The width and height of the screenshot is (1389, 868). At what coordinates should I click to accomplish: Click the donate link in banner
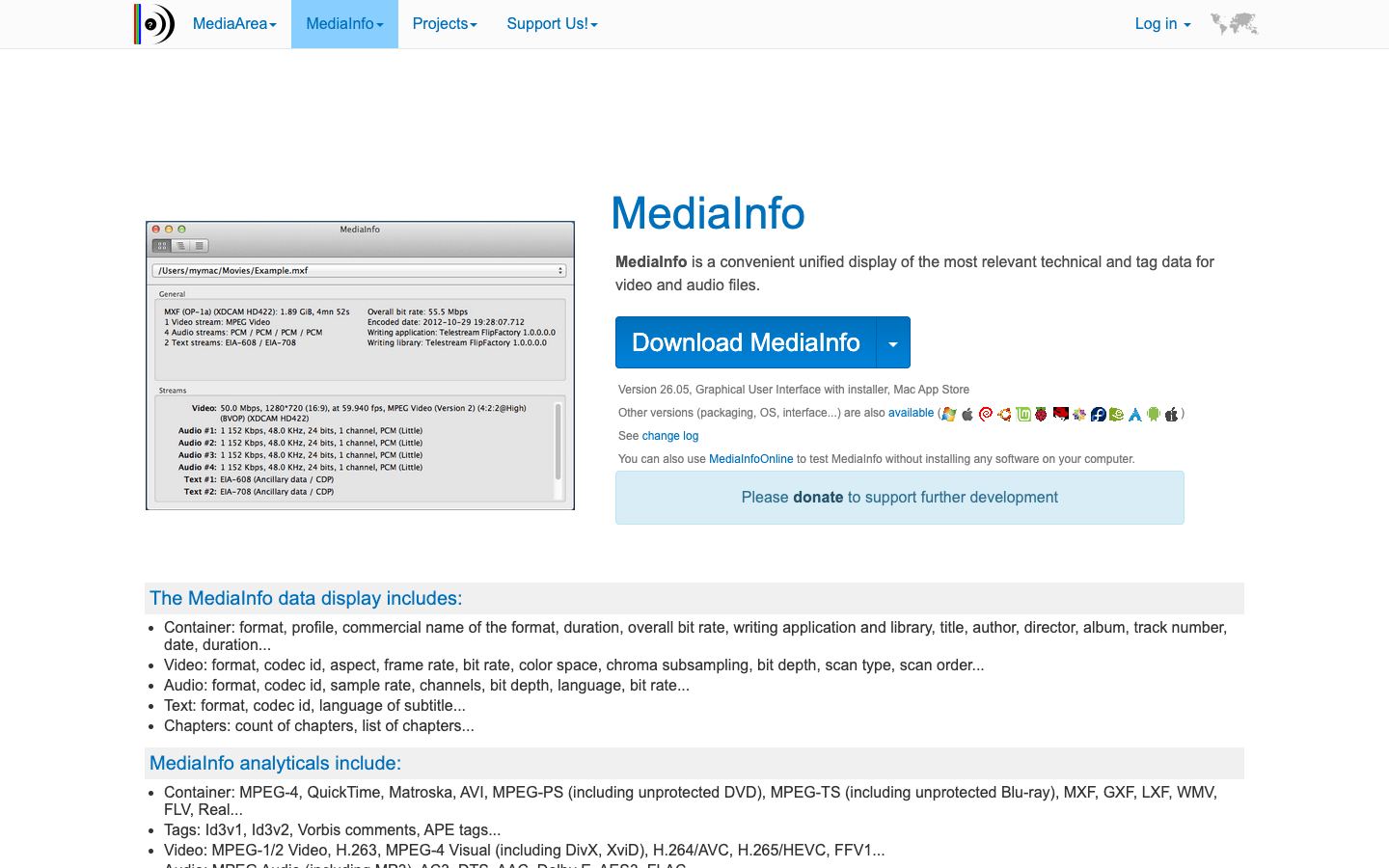click(818, 498)
